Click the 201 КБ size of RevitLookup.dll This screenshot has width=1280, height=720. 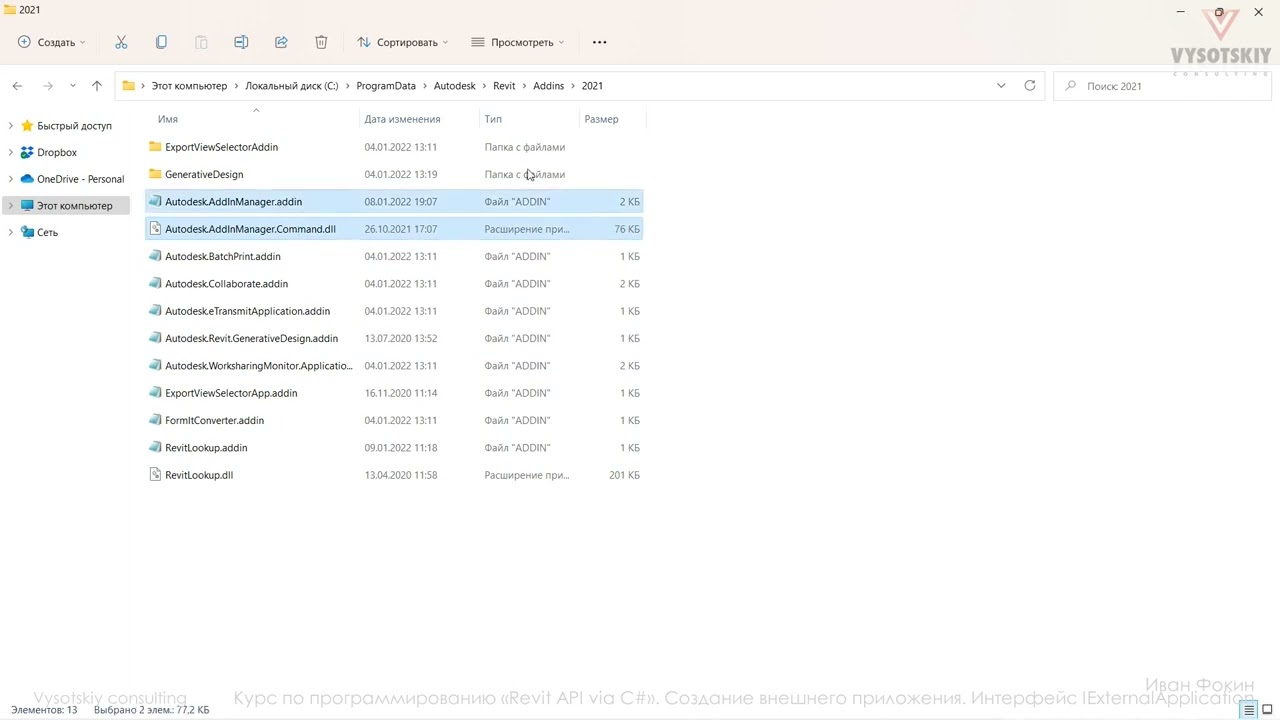tap(624, 475)
